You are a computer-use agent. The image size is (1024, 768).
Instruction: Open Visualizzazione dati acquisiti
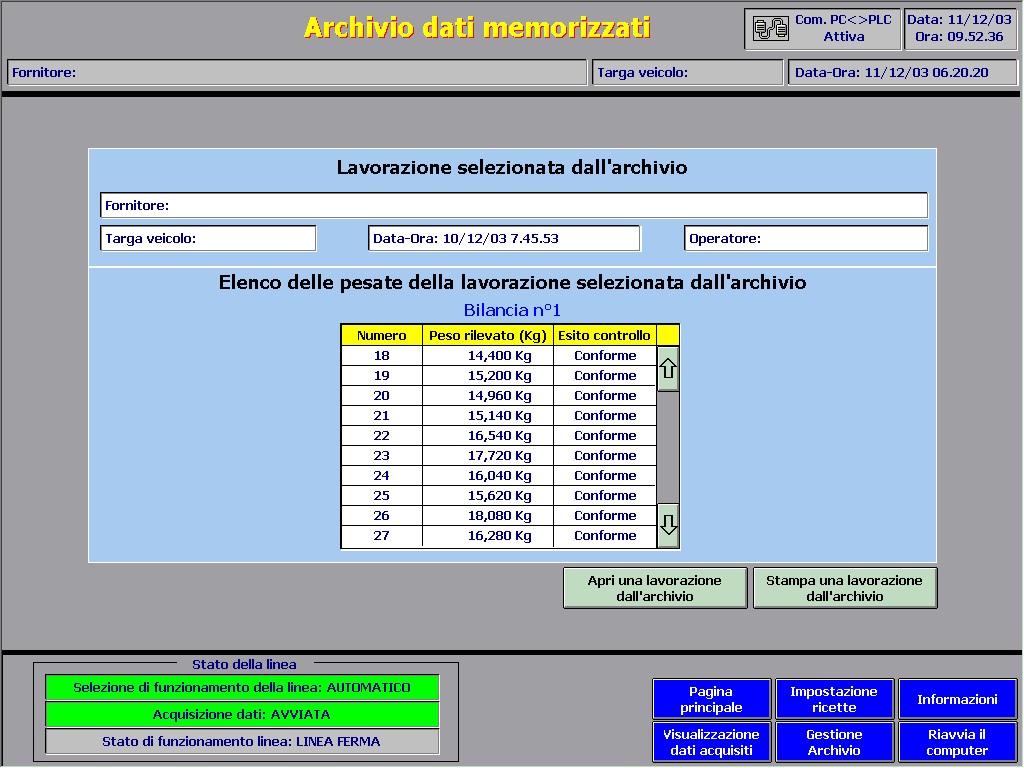coord(711,742)
